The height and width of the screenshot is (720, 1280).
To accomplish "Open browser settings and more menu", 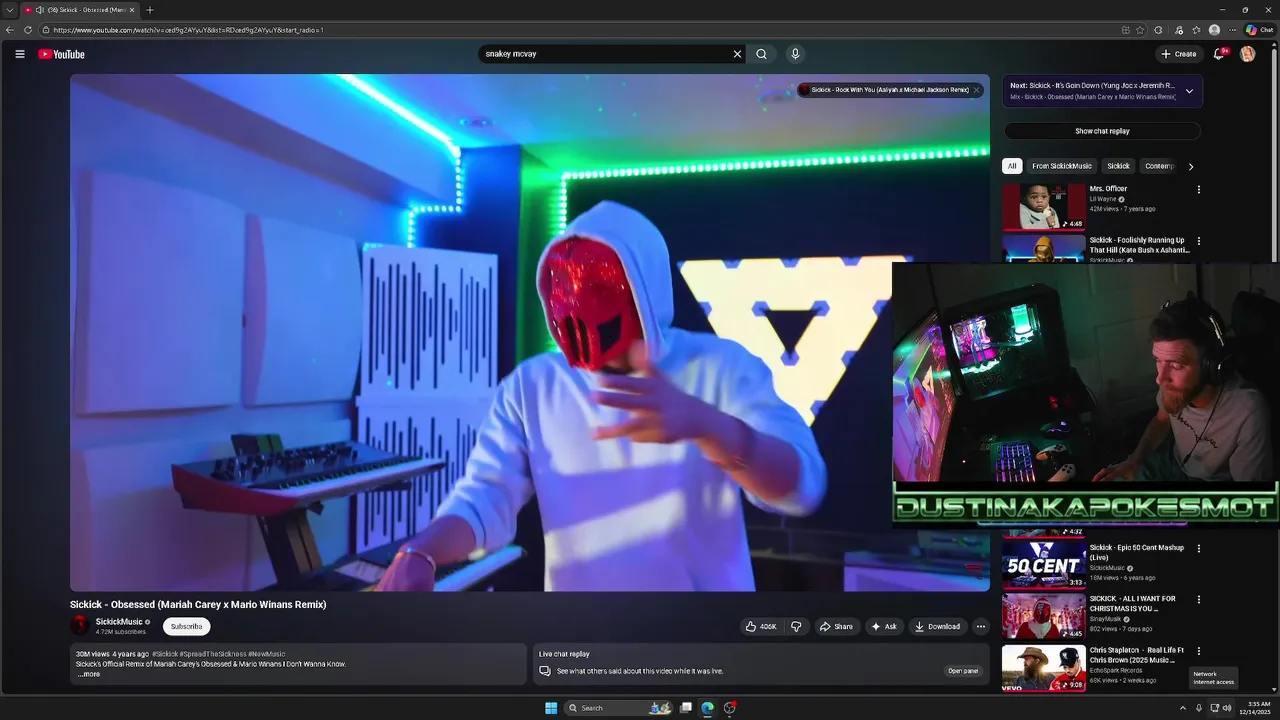I will 1233,30.
